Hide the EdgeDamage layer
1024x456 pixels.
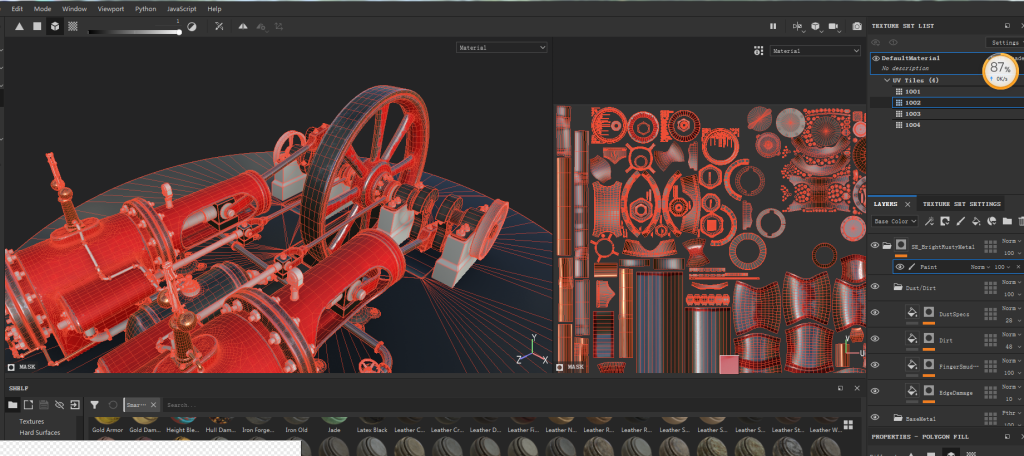point(875,391)
